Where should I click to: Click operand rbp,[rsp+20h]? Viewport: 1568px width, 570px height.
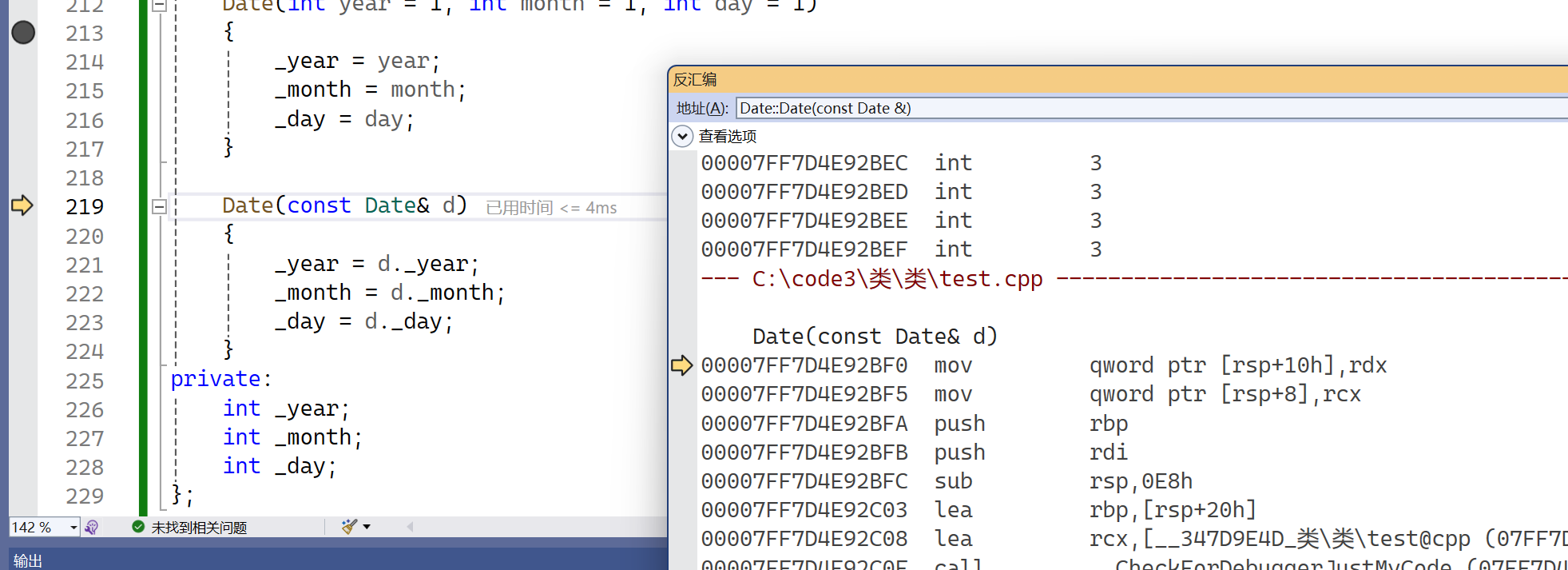pos(1173,510)
